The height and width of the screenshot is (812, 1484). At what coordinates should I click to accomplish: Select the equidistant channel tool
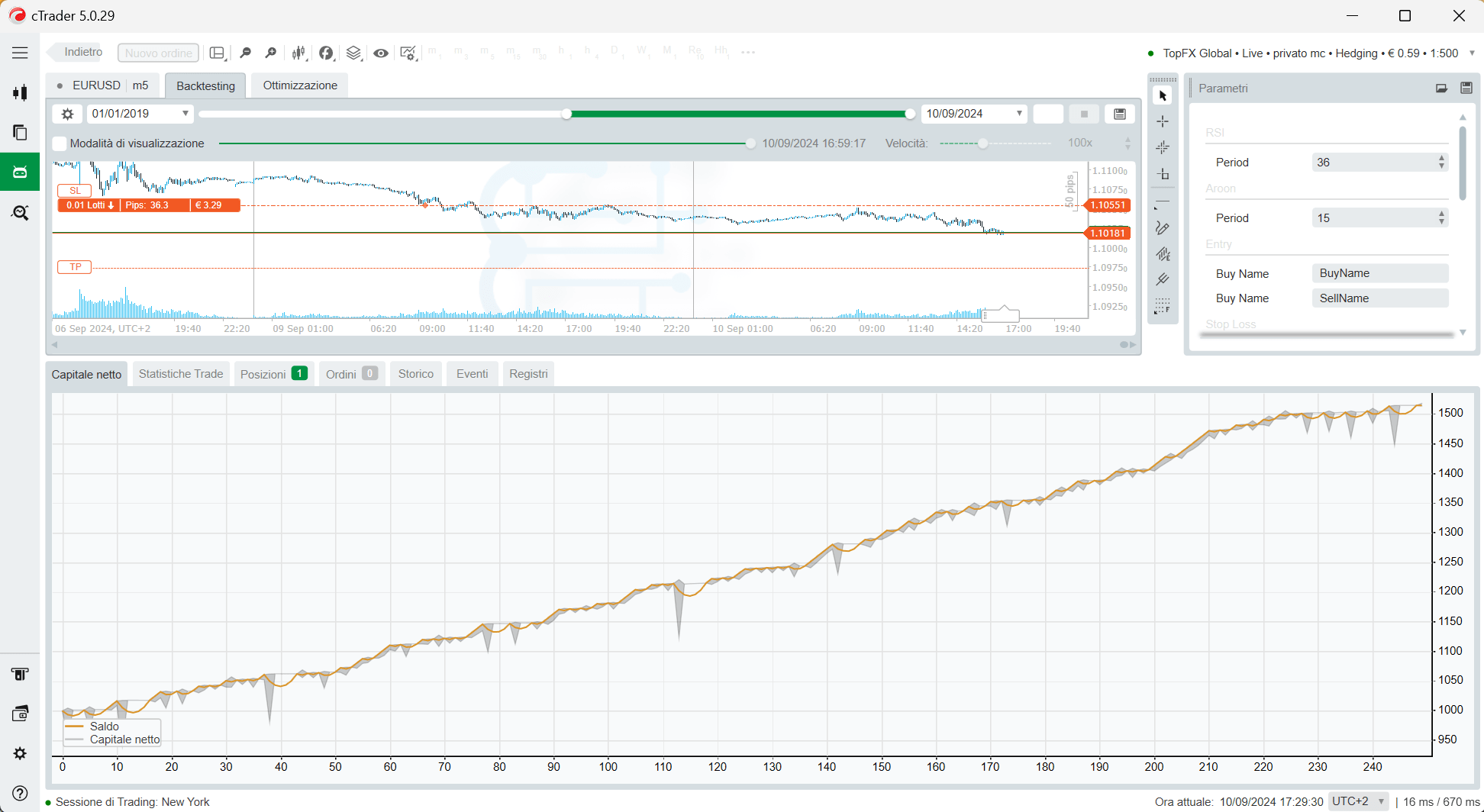1163,254
